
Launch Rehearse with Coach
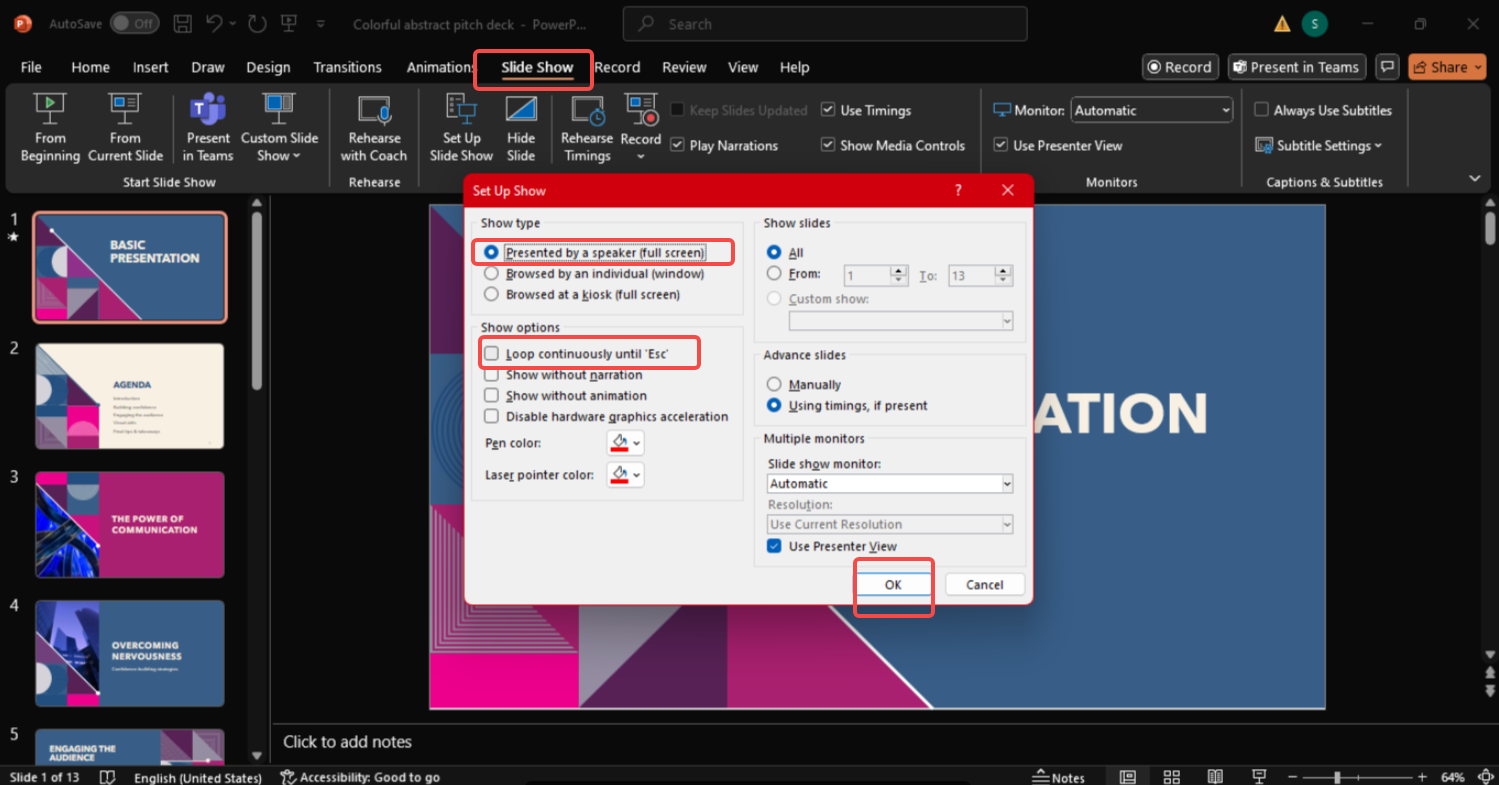[x=373, y=127]
